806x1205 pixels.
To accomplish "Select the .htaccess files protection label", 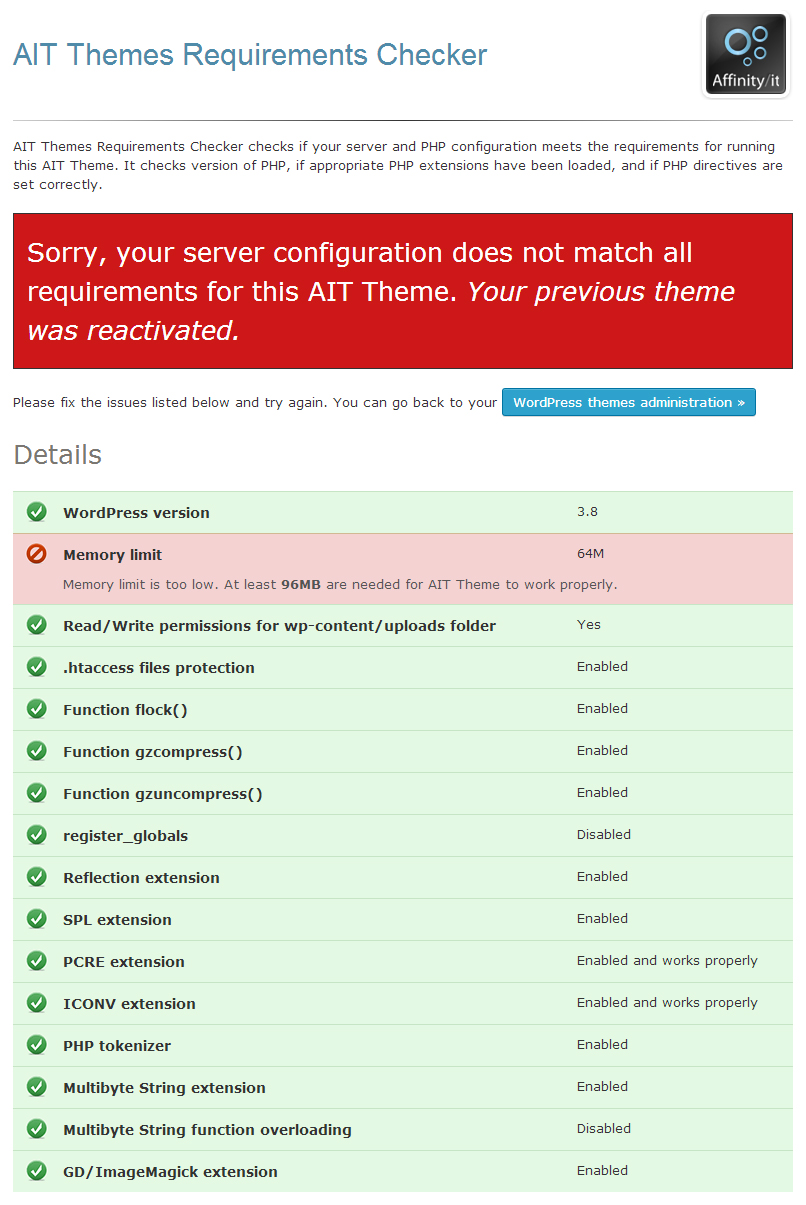I will pyautogui.click(x=159, y=668).
